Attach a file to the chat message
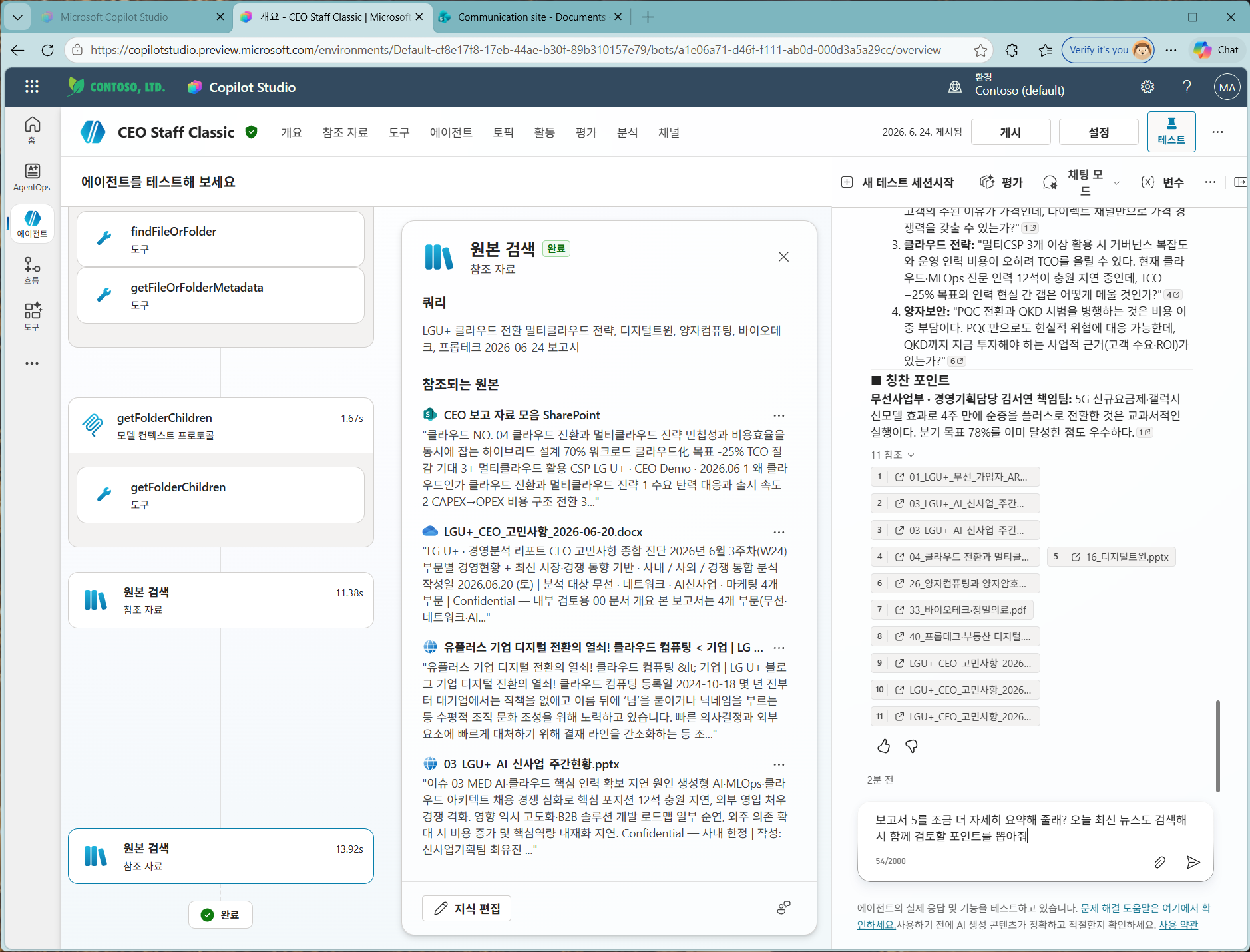Viewport: 1250px width, 952px height. pos(1159,862)
